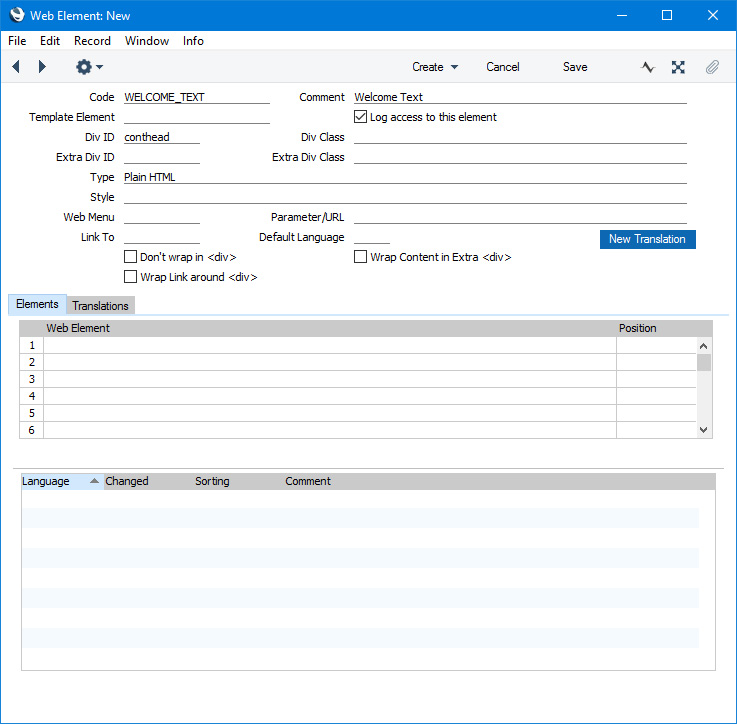Screen dimensions: 737x724
Task: Close the Web Element window
Action: pos(713,15)
